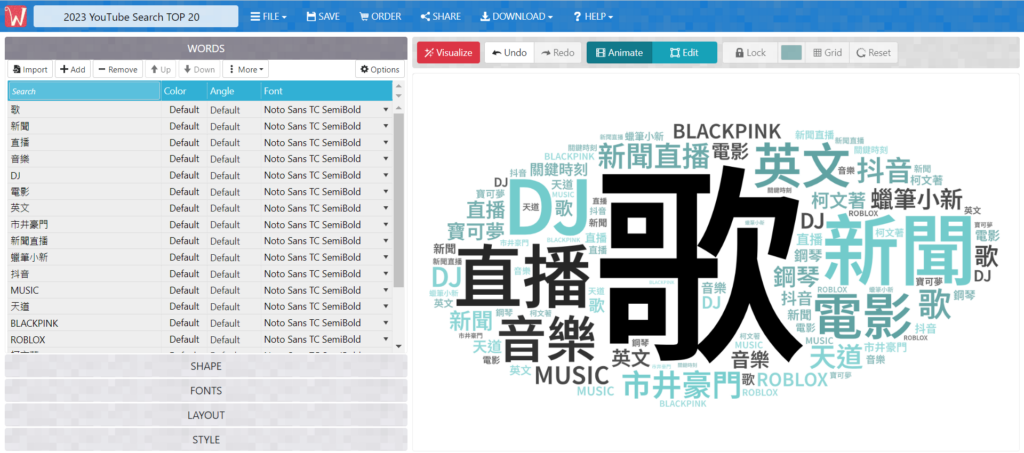Open font dropdown for '英文' row
Viewport: 1024px width, 453px height.
tap(386, 208)
